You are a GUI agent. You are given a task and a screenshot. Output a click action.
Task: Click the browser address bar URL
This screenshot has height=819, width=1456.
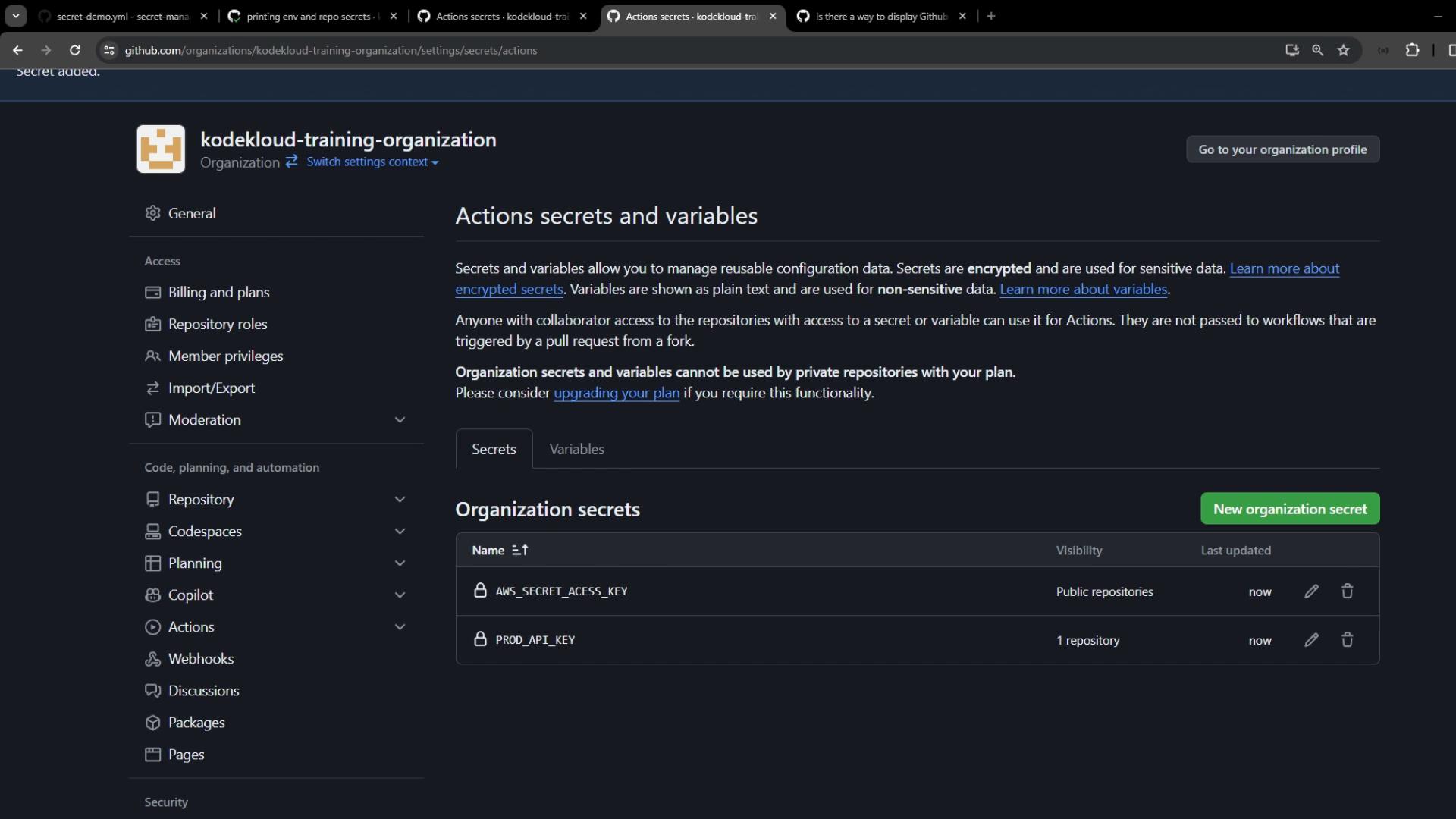[x=331, y=50]
